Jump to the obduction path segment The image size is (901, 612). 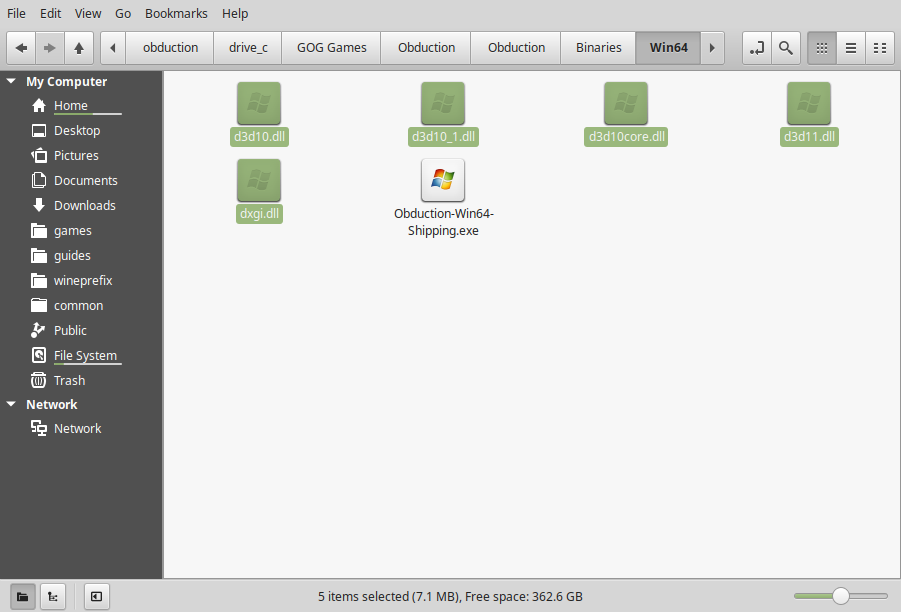pos(170,48)
